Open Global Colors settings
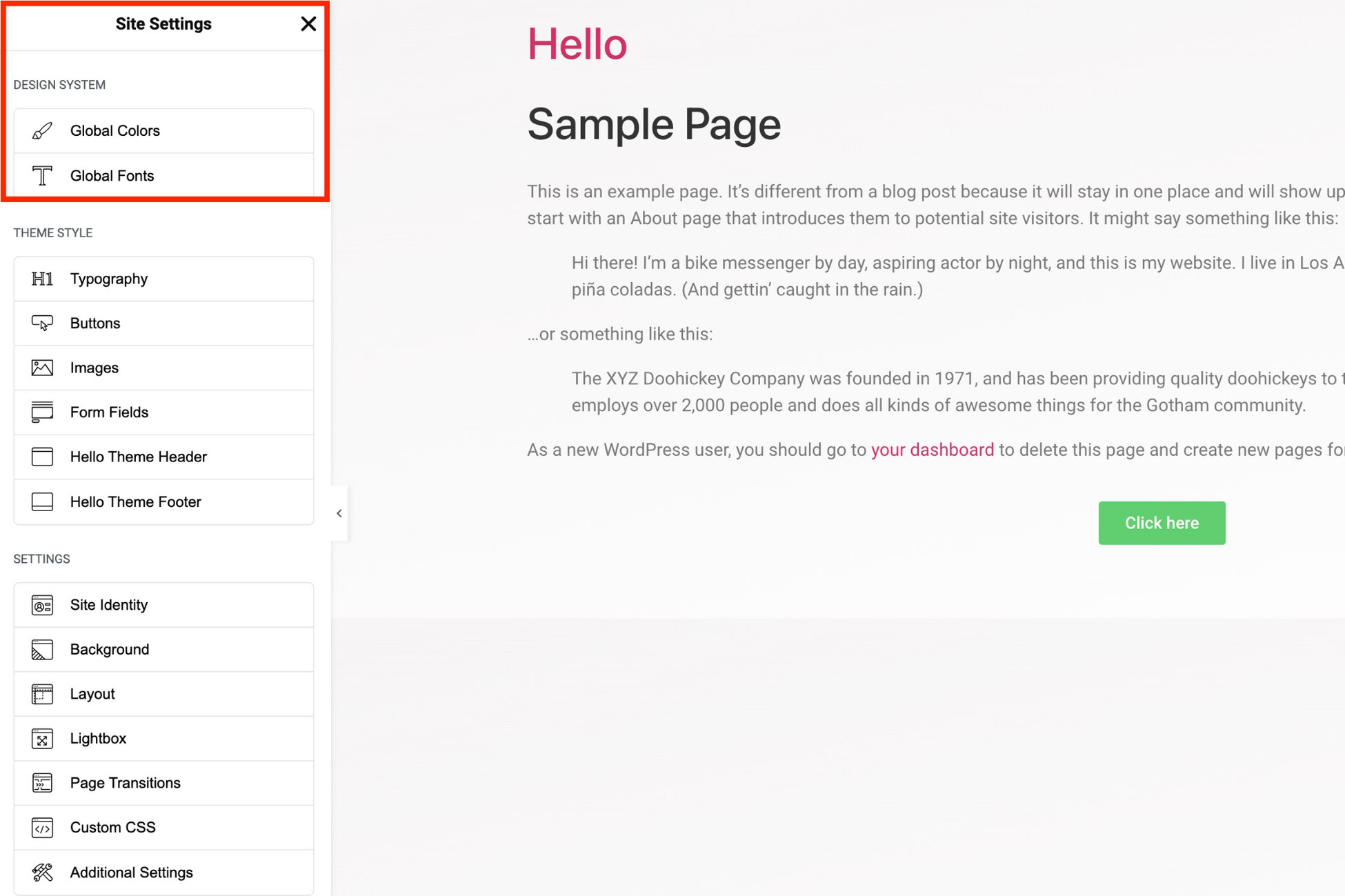Viewport: 1345px width, 896px height. click(x=163, y=131)
